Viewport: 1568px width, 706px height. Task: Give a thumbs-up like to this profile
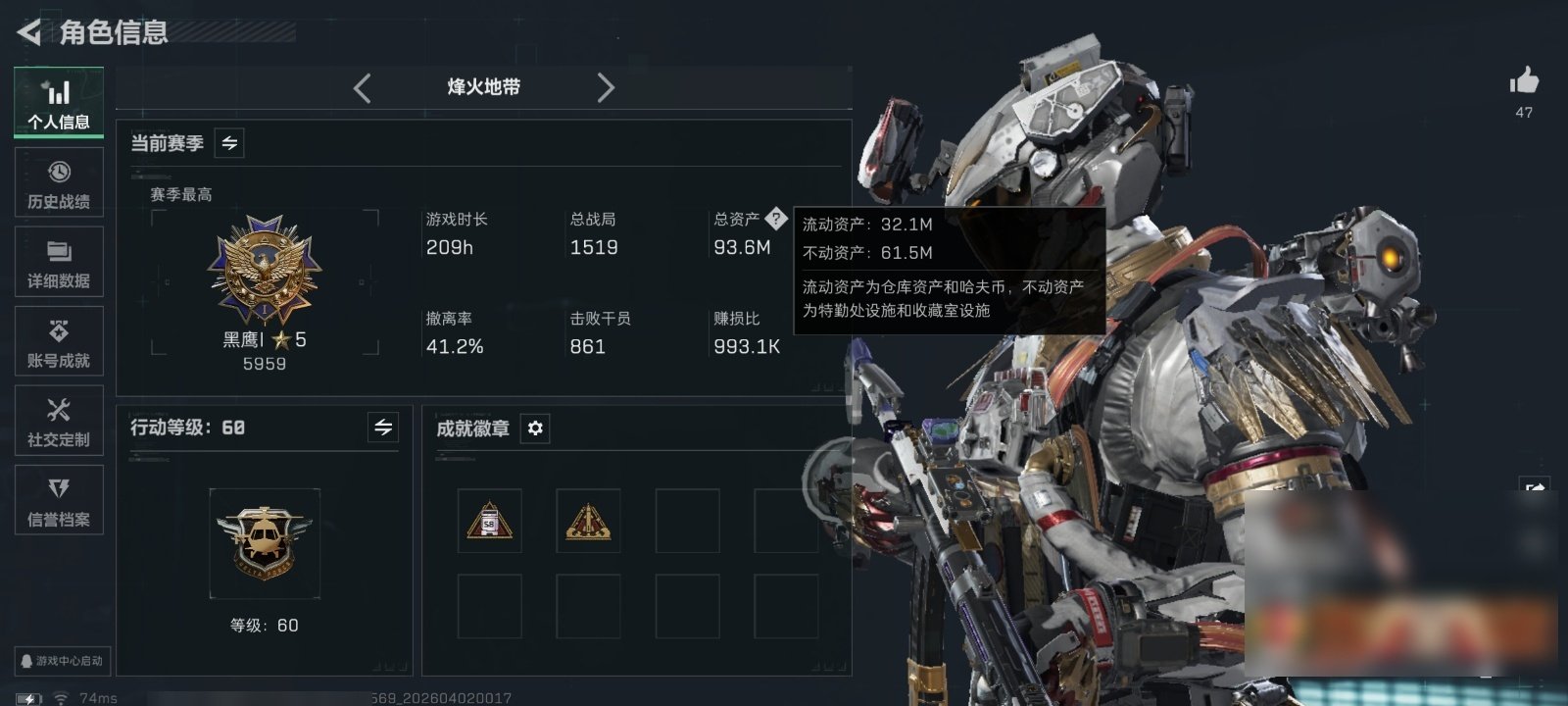point(1524,80)
